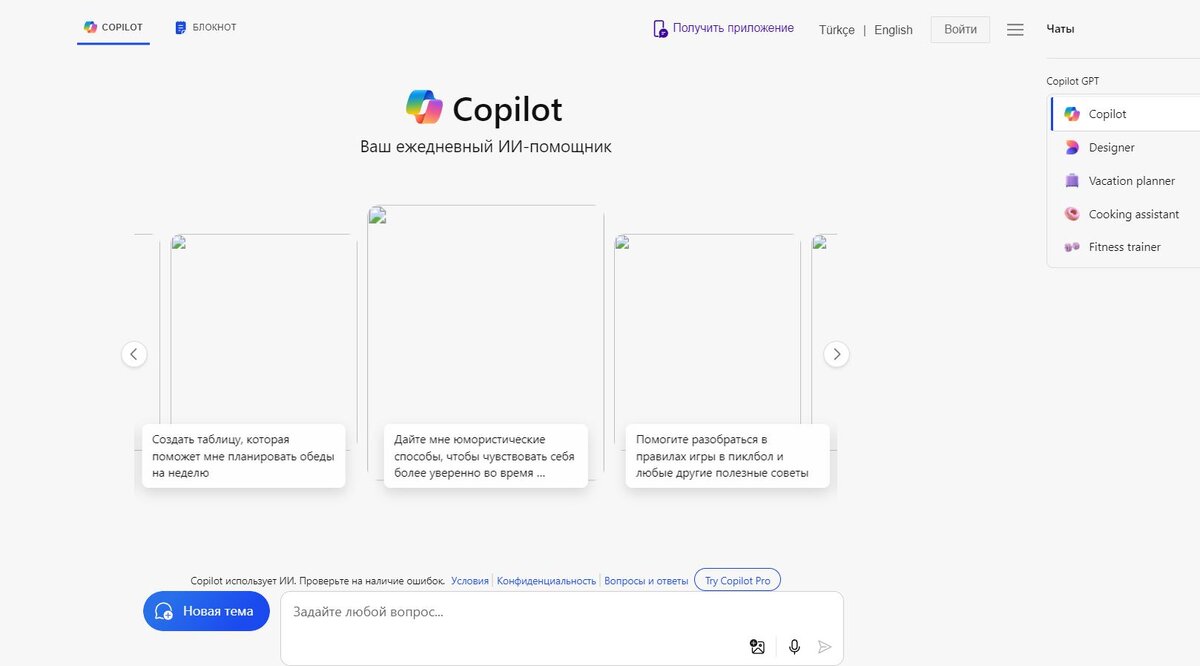Click the Блокнот tab's notebook icon
This screenshot has height=666, width=1200.
click(x=180, y=28)
